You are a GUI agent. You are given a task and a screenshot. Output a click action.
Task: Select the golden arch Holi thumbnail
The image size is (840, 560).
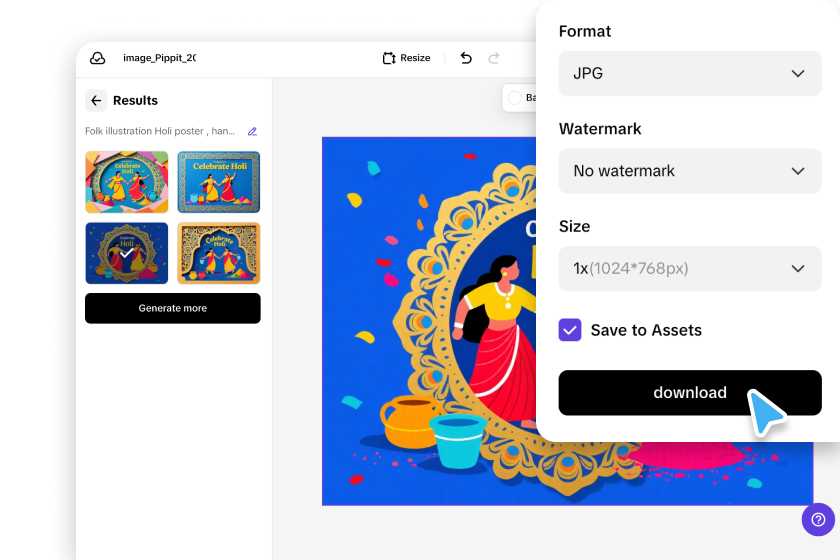coord(219,253)
